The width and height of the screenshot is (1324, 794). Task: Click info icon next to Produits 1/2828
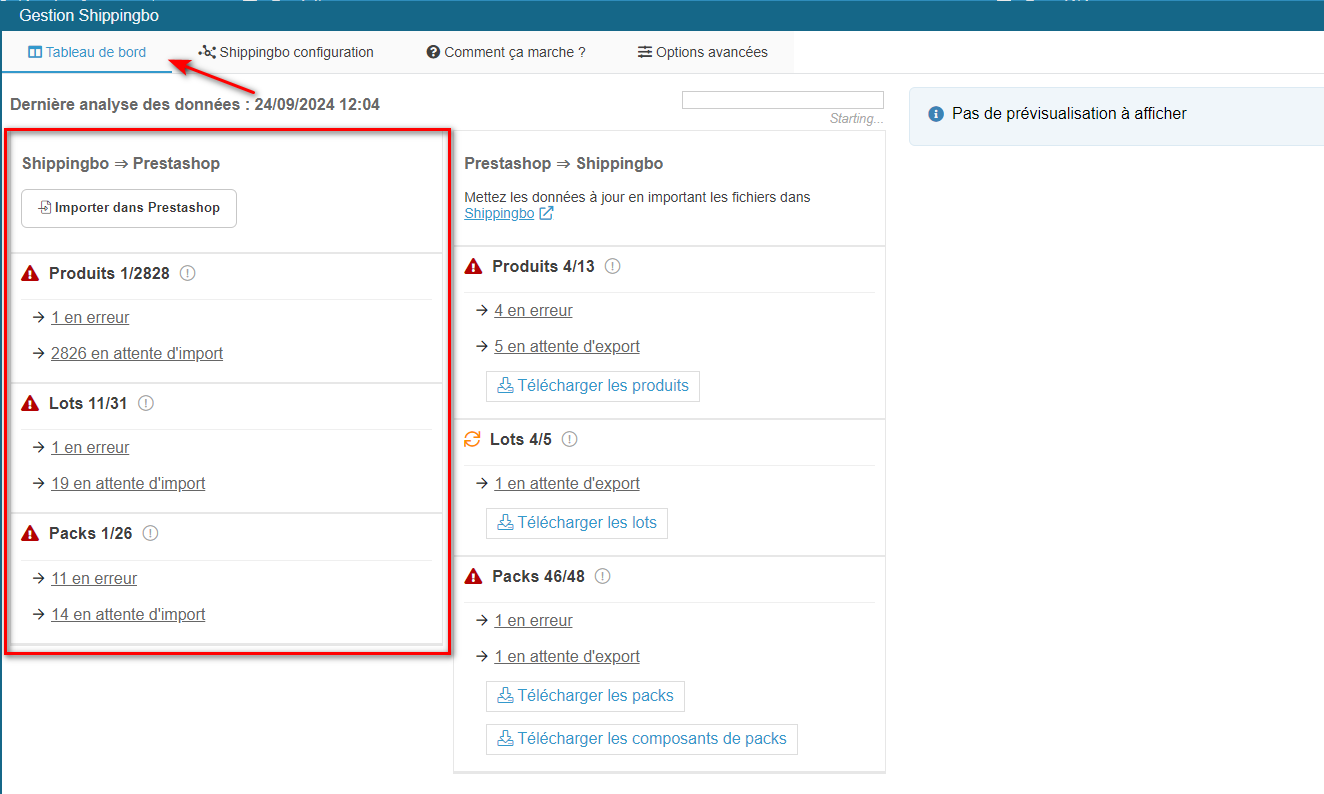(188, 273)
